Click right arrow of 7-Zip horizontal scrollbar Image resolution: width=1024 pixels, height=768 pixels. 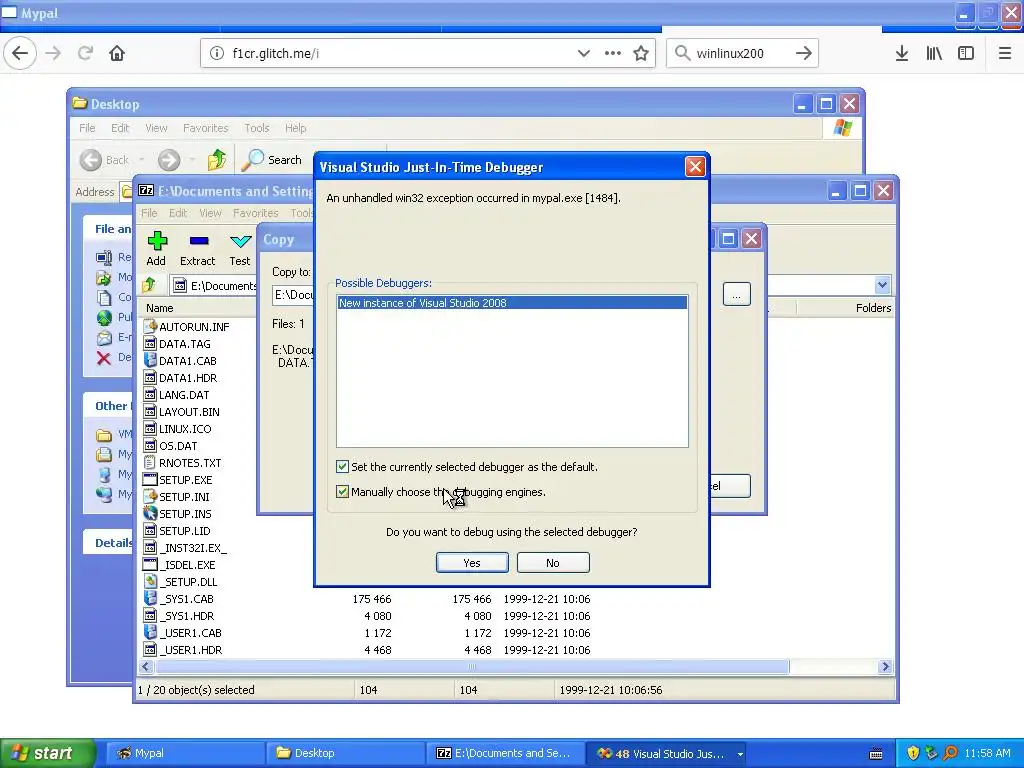tap(885, 667)
